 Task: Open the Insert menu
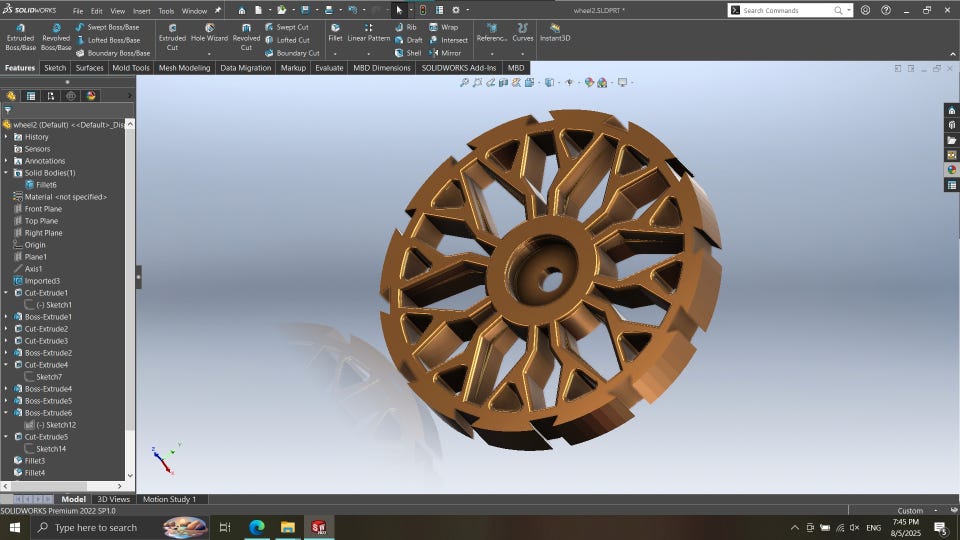coord(141,11)
